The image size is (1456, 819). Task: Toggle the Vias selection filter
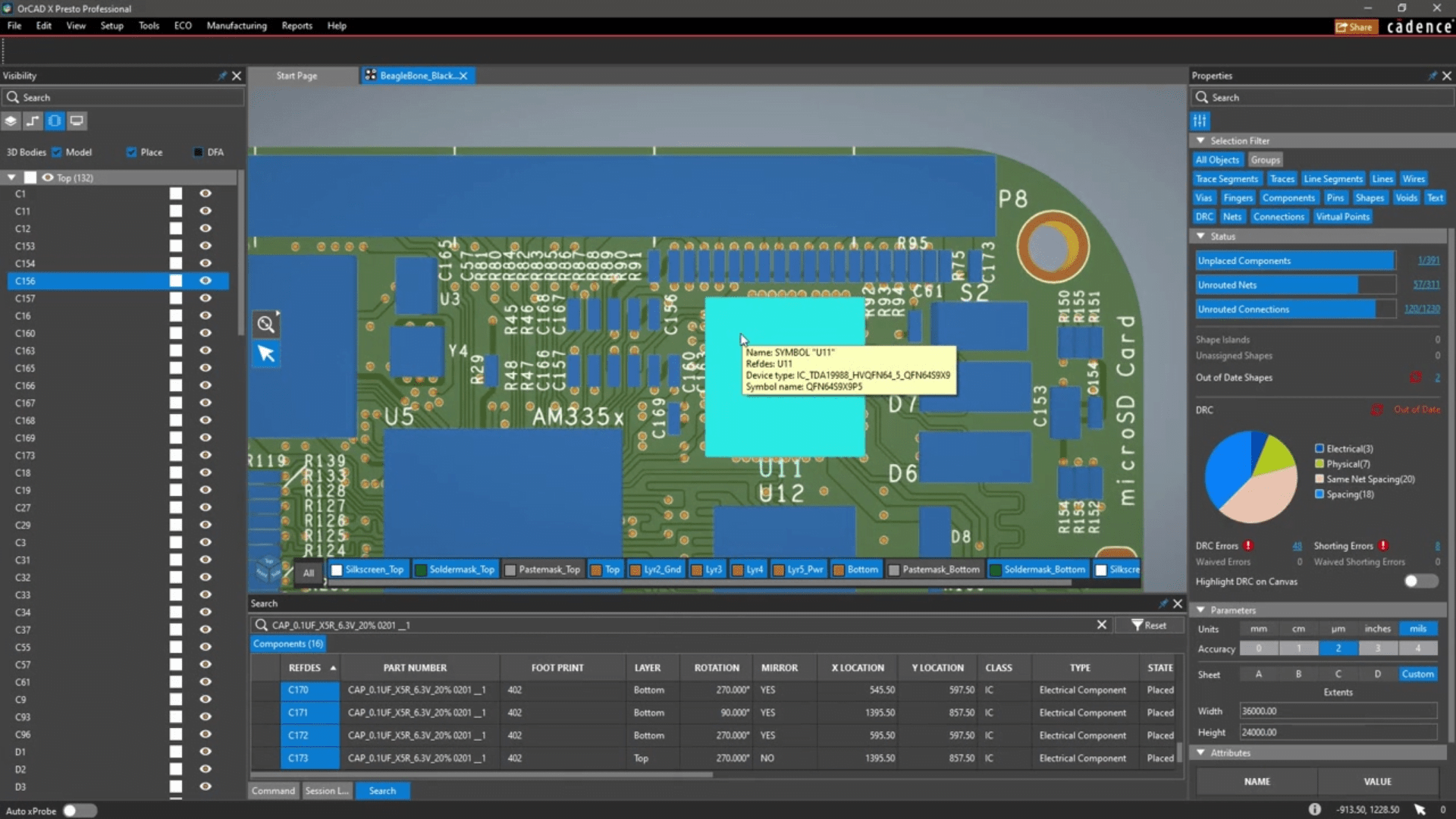[1203, 198]
